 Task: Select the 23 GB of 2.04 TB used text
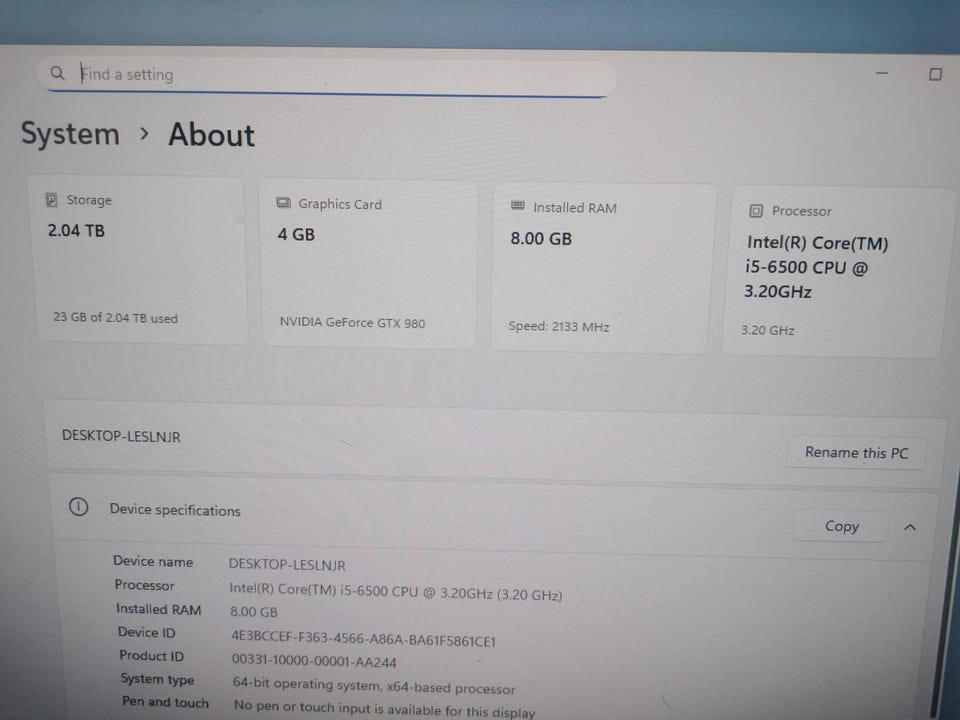coord(115,317)
